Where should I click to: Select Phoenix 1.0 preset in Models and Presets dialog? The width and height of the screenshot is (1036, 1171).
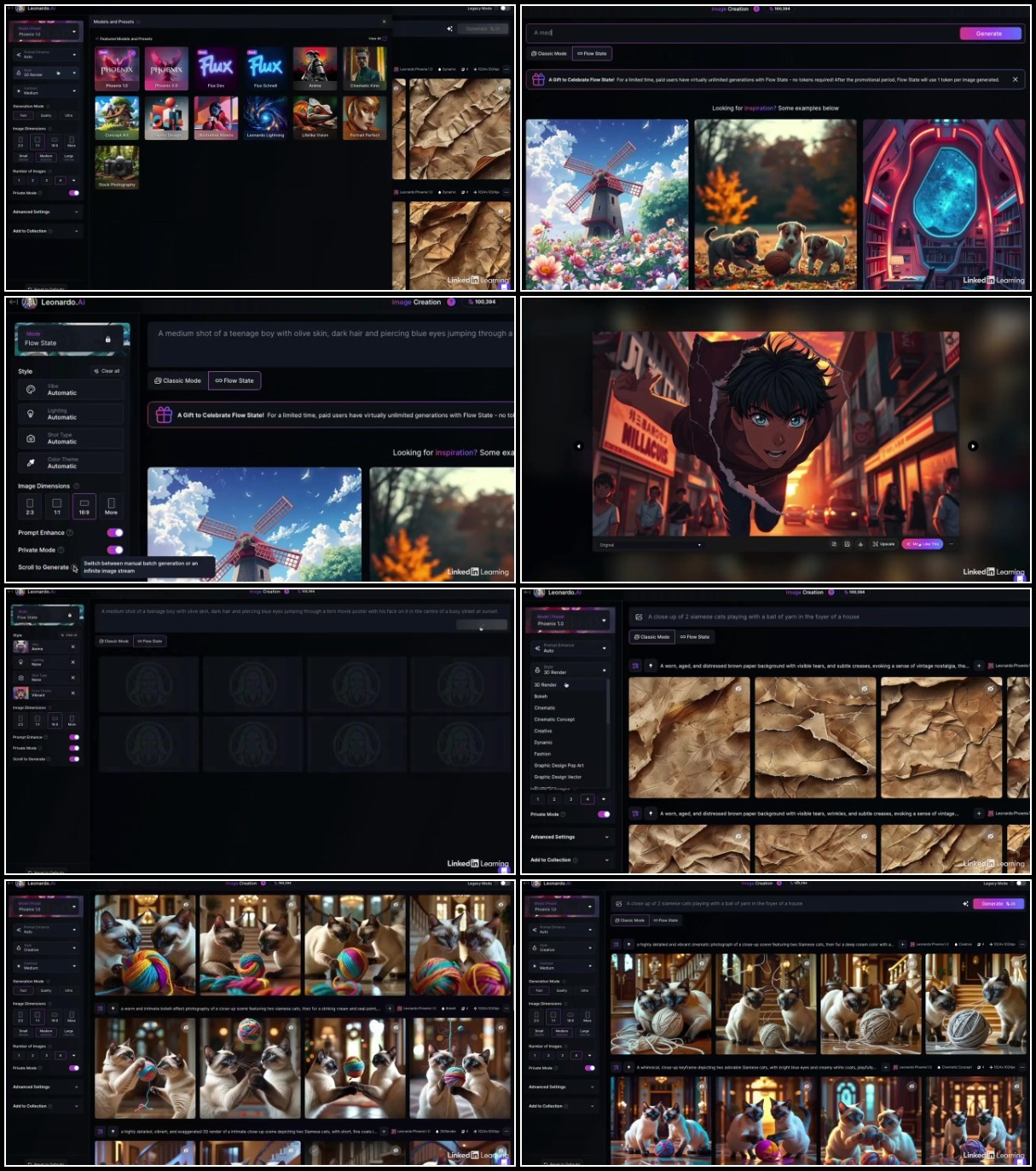[x=116, y=69]
